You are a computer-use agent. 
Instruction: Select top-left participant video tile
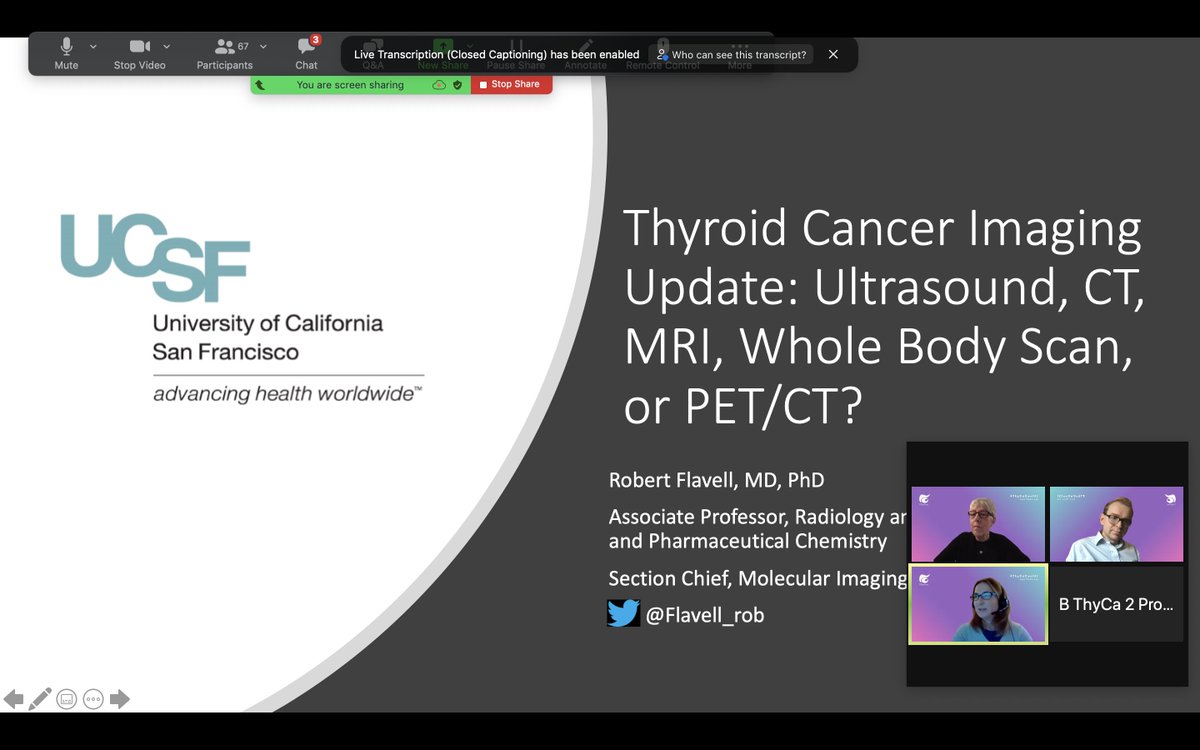(x=977, y=524)
